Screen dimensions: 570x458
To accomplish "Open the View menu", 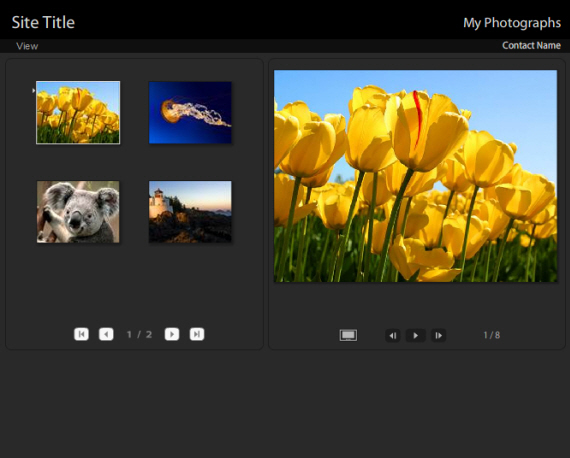I will point(27,46).
